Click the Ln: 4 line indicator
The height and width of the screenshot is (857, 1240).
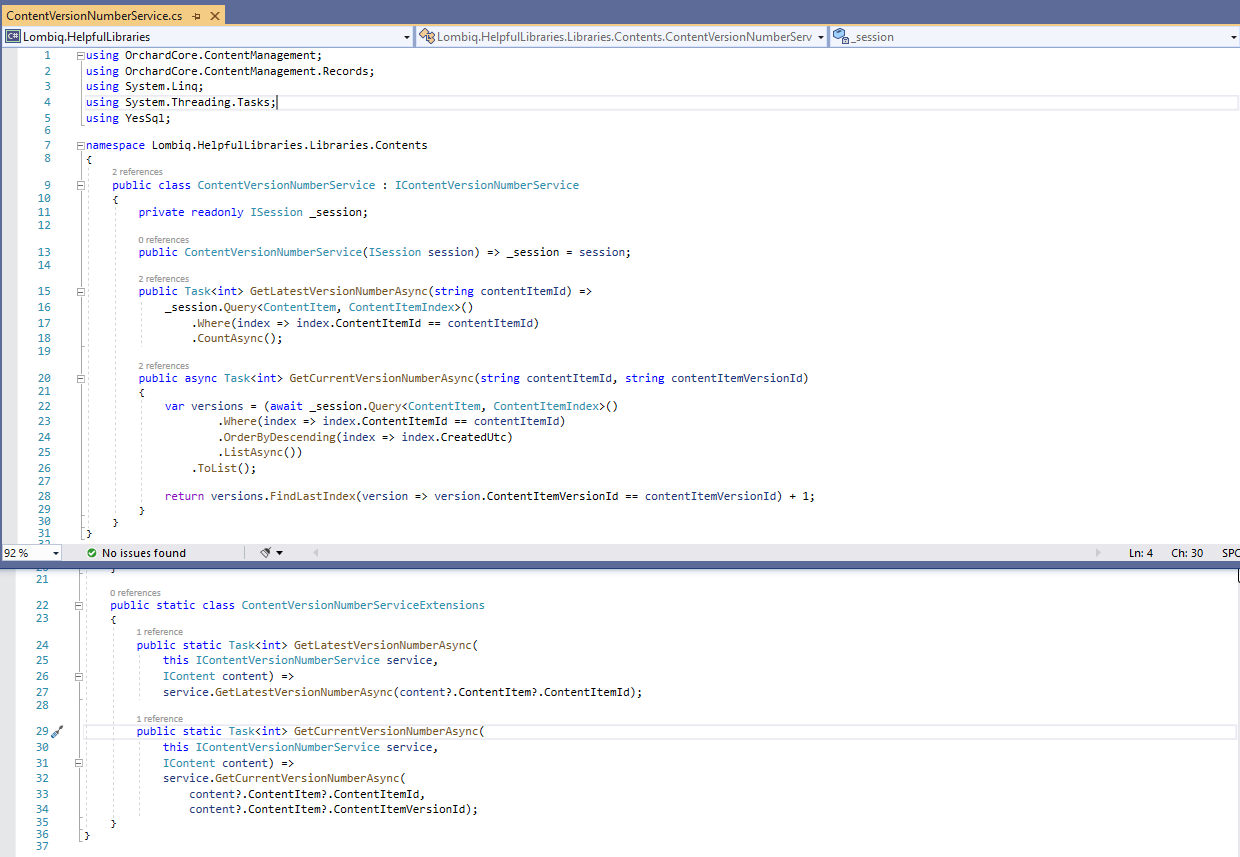(x=1141, y=553)
